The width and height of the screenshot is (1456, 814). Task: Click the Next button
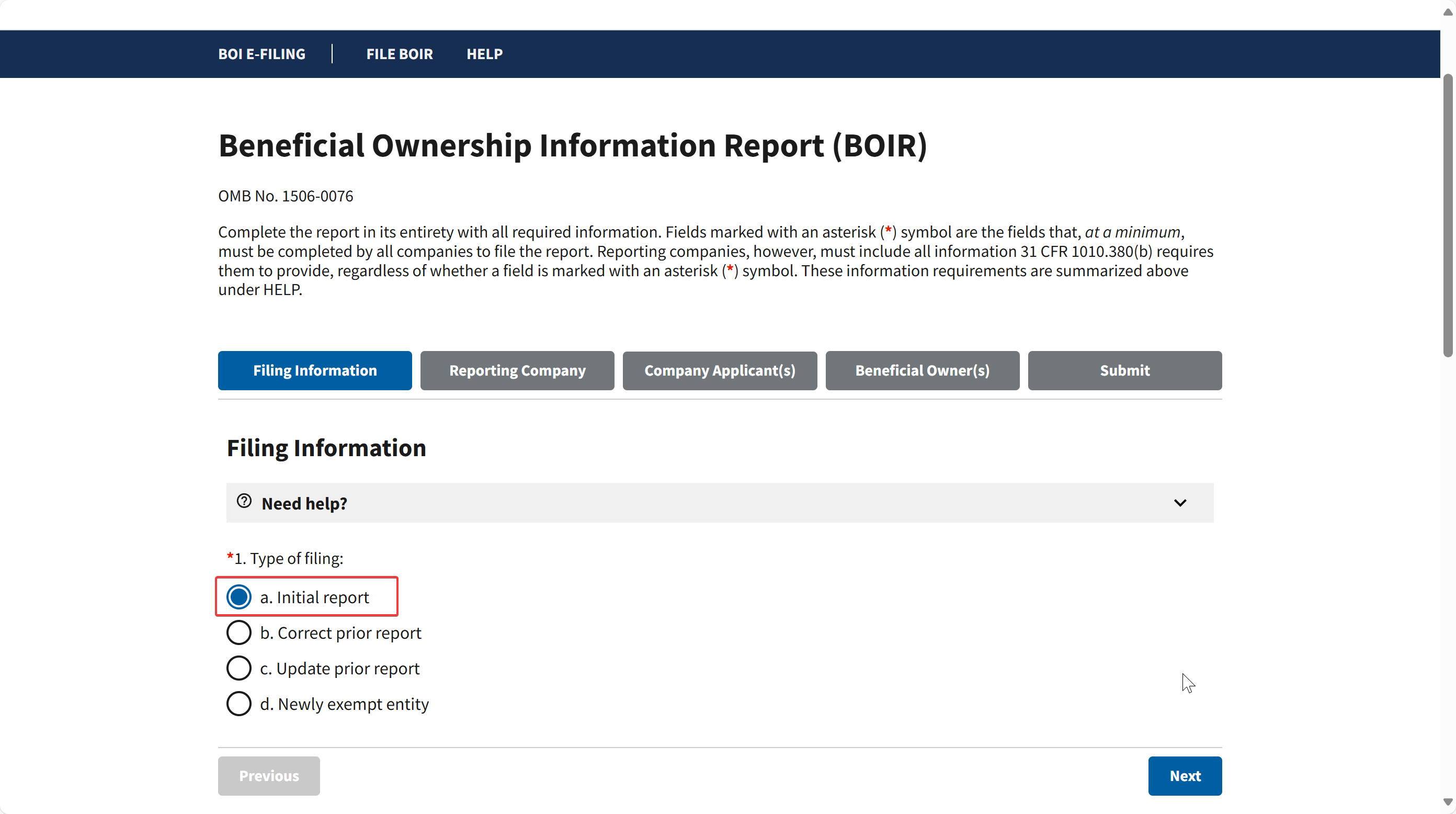1185,776
